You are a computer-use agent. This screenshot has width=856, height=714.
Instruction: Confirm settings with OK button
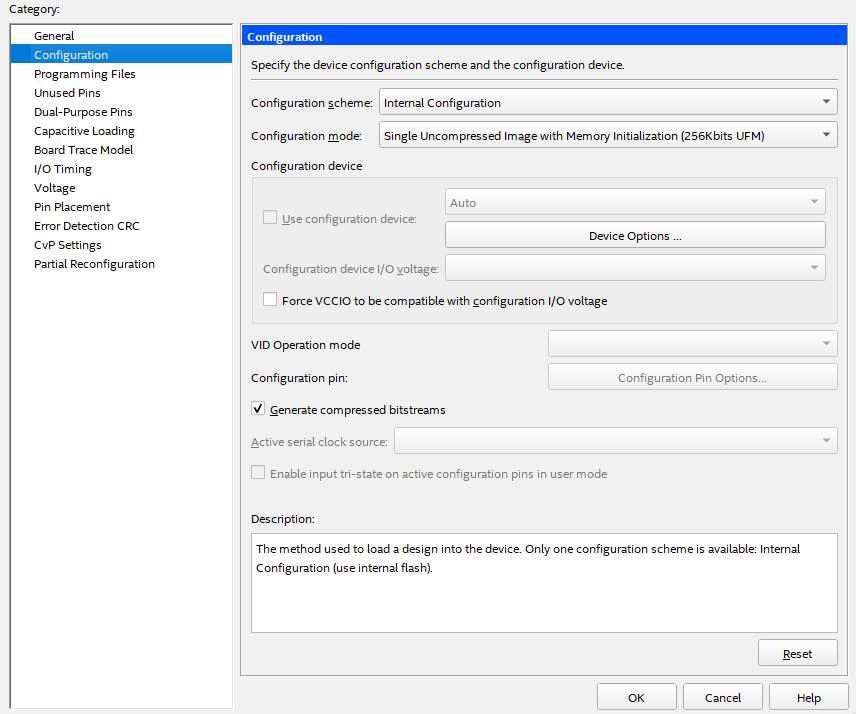pos(636,698)
